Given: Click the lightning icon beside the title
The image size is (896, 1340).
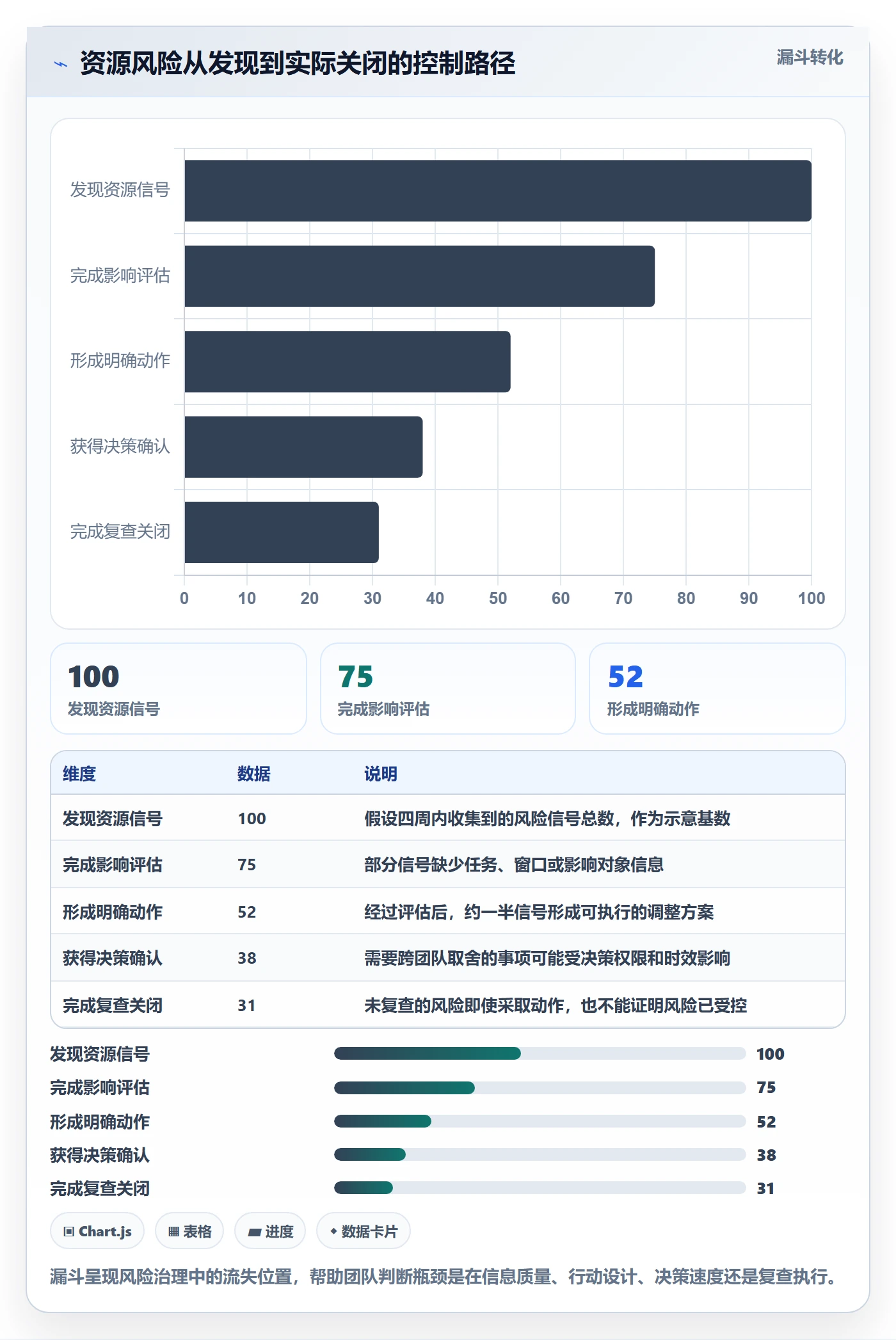Looking at the screenshot, I should [x=61, y=64].
